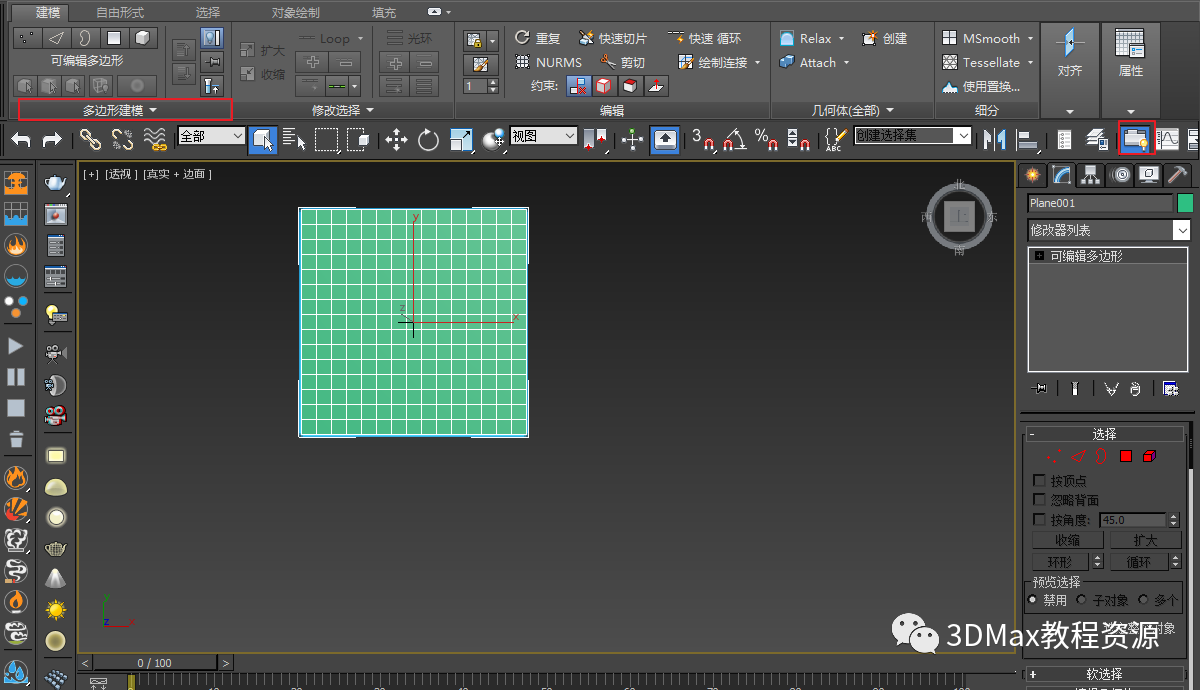This screenshot has width=1200, height=690.
Task: Toggle Percent Snap
Action: coord(766,140)
